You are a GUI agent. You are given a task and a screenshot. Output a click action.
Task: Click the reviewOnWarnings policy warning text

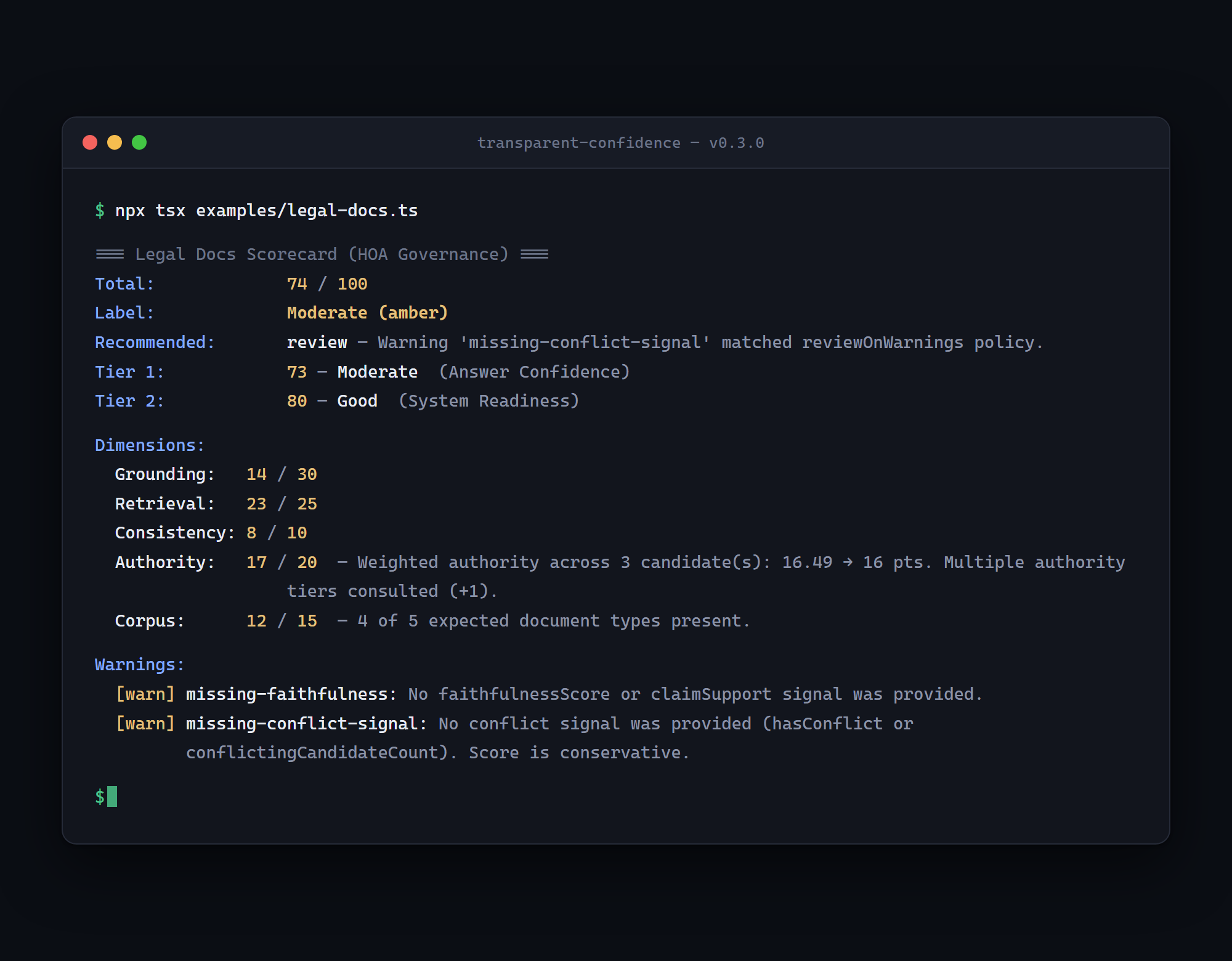click(710, 343)
